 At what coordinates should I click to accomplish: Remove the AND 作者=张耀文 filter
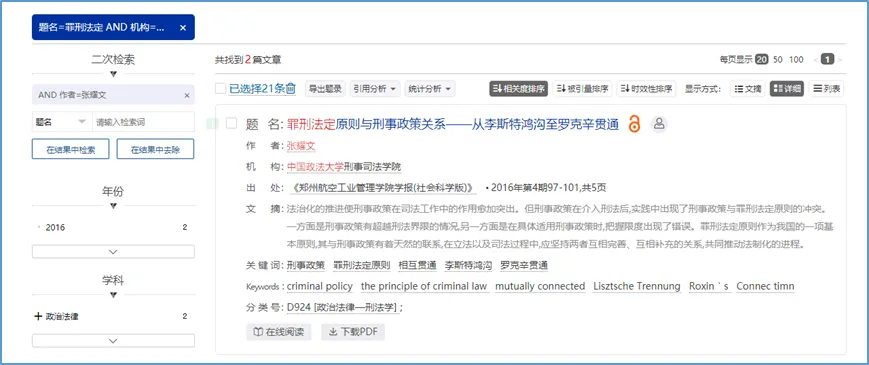click(x=187, y=95)
